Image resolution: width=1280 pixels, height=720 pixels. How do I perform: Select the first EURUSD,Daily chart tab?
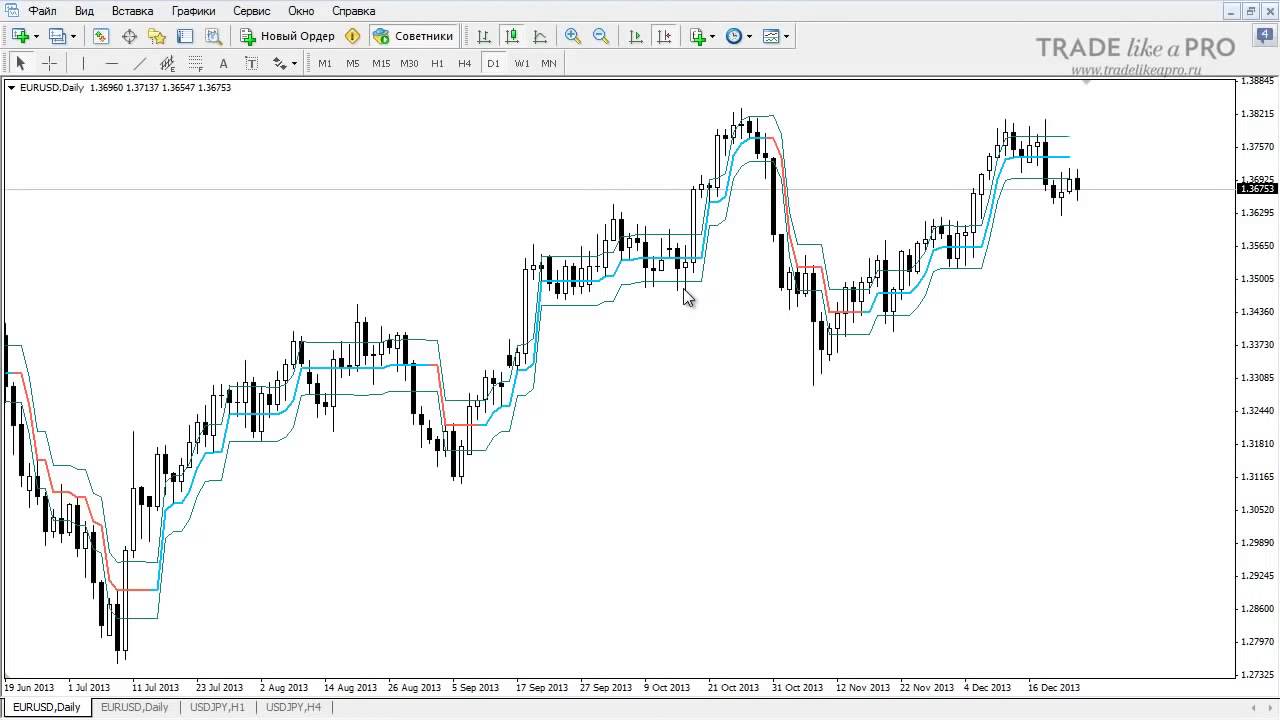click(46, 707)
